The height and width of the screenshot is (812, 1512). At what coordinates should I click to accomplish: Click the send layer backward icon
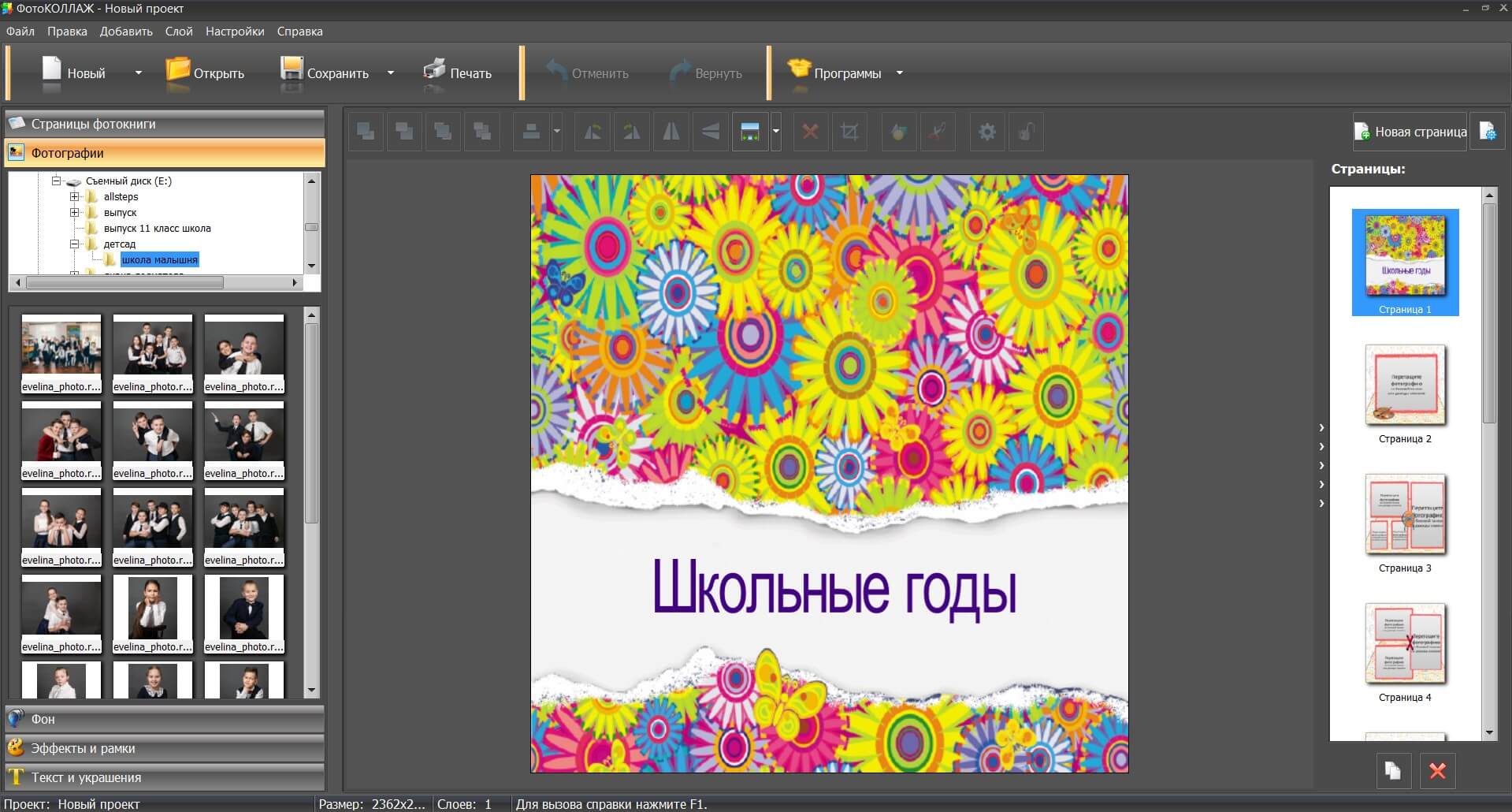(404, 132)
